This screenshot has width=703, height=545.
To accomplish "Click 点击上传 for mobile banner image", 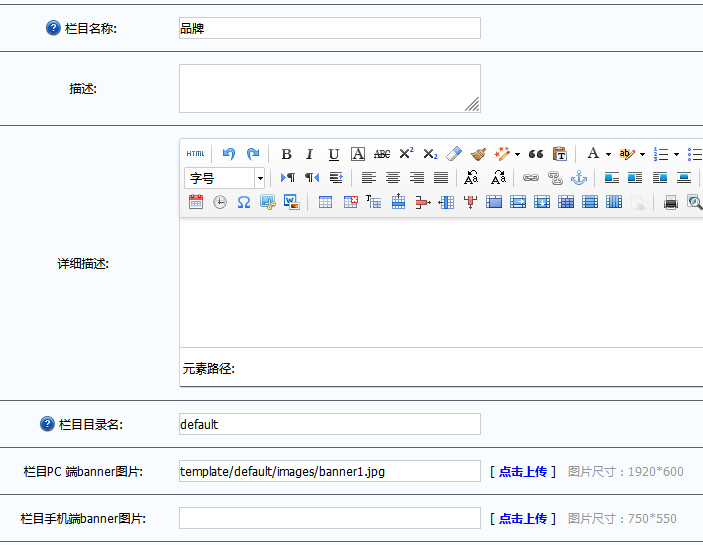I will [523, 518].
